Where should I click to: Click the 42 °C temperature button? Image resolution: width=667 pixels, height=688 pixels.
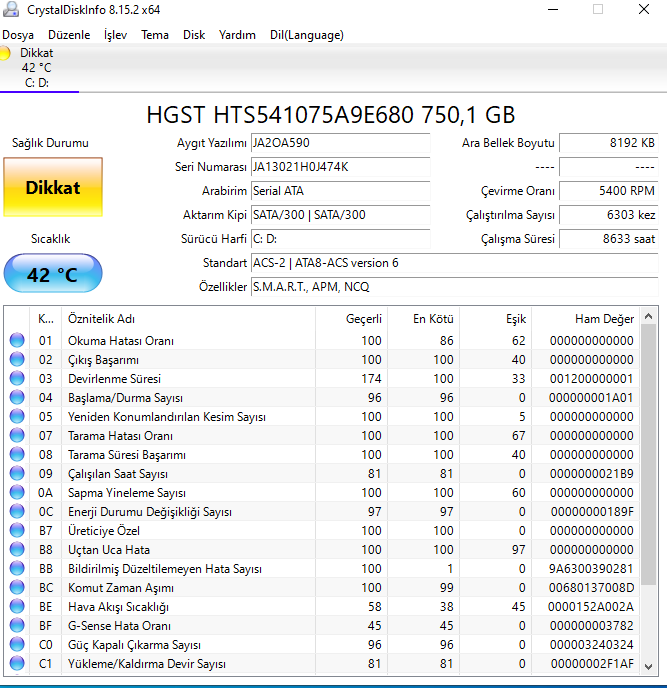[x=52, y=274]
